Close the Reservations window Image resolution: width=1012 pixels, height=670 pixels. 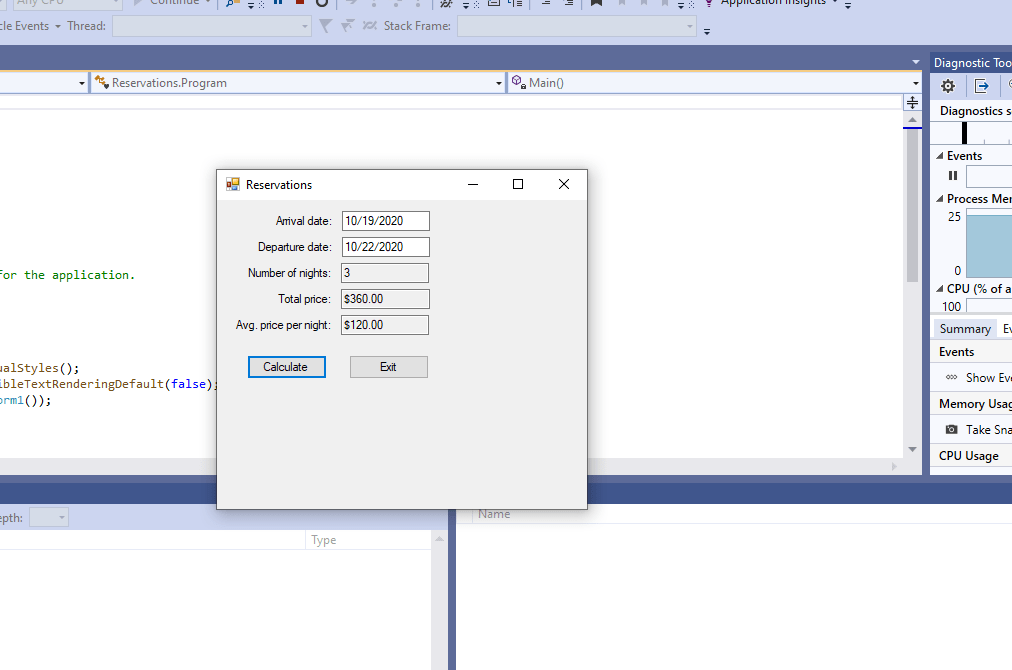(x=564, y=185)
